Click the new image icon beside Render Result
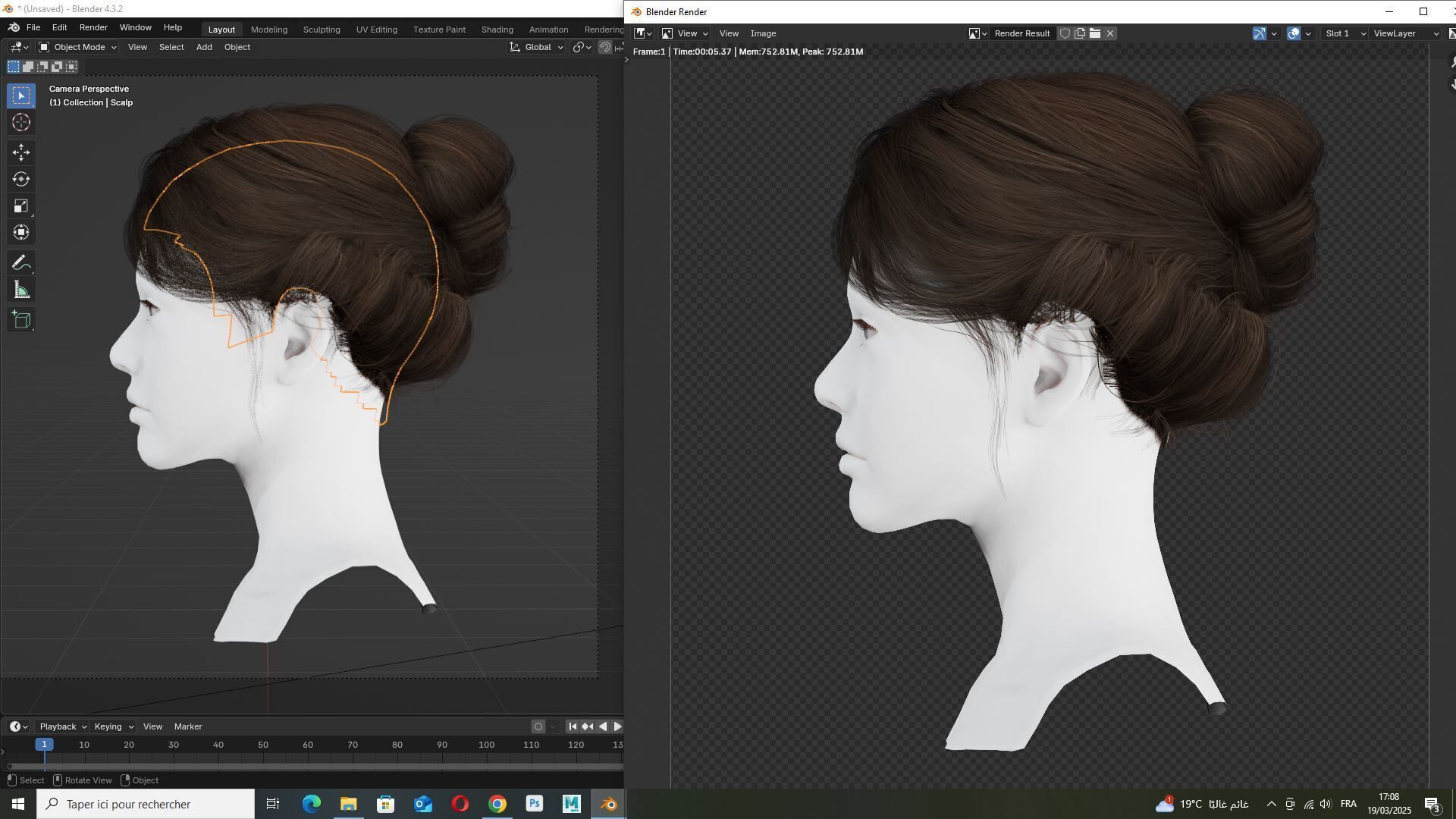 [x=1080, y=33]
